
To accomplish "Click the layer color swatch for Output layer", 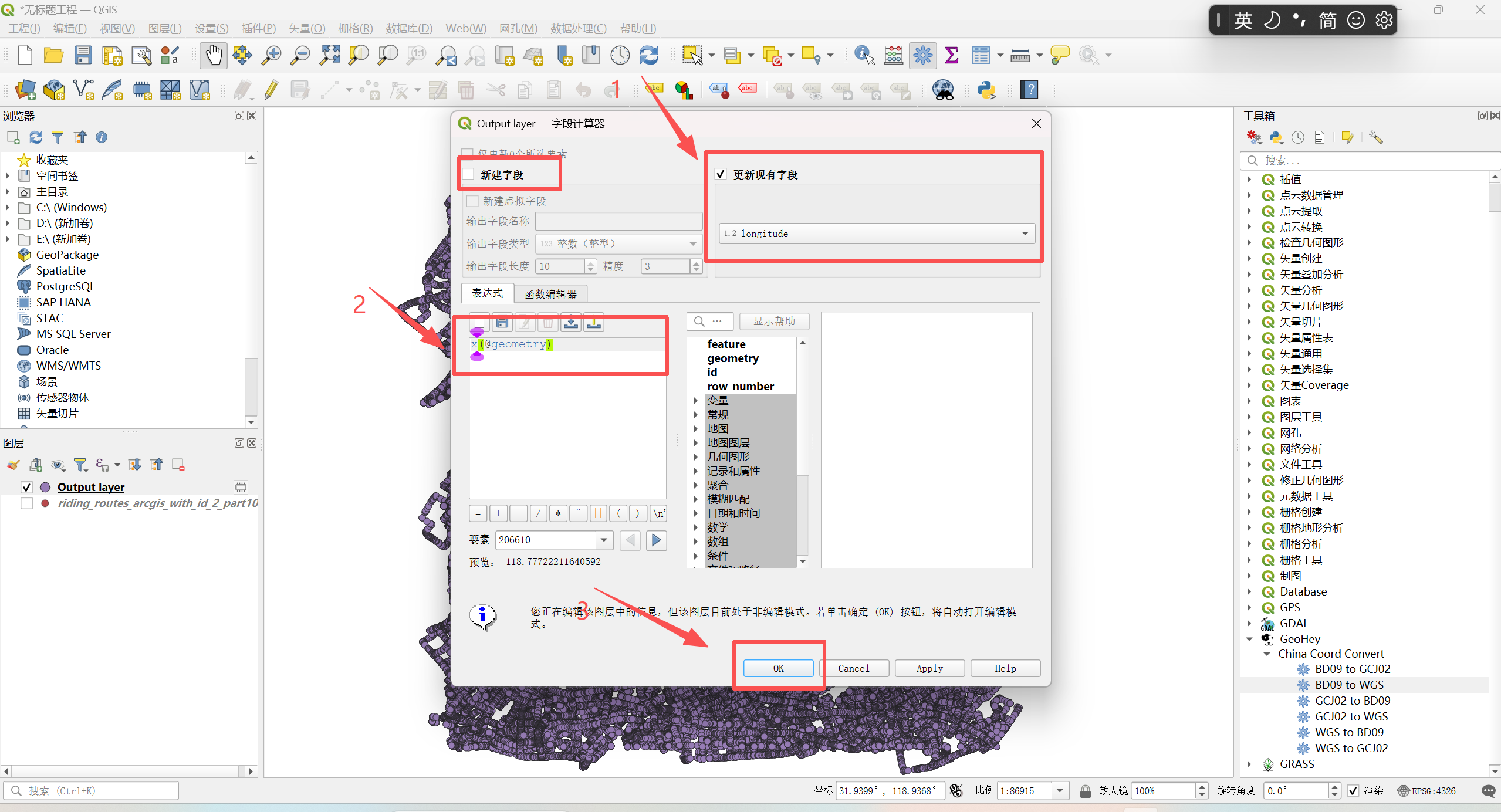I will tap(45, 487).
